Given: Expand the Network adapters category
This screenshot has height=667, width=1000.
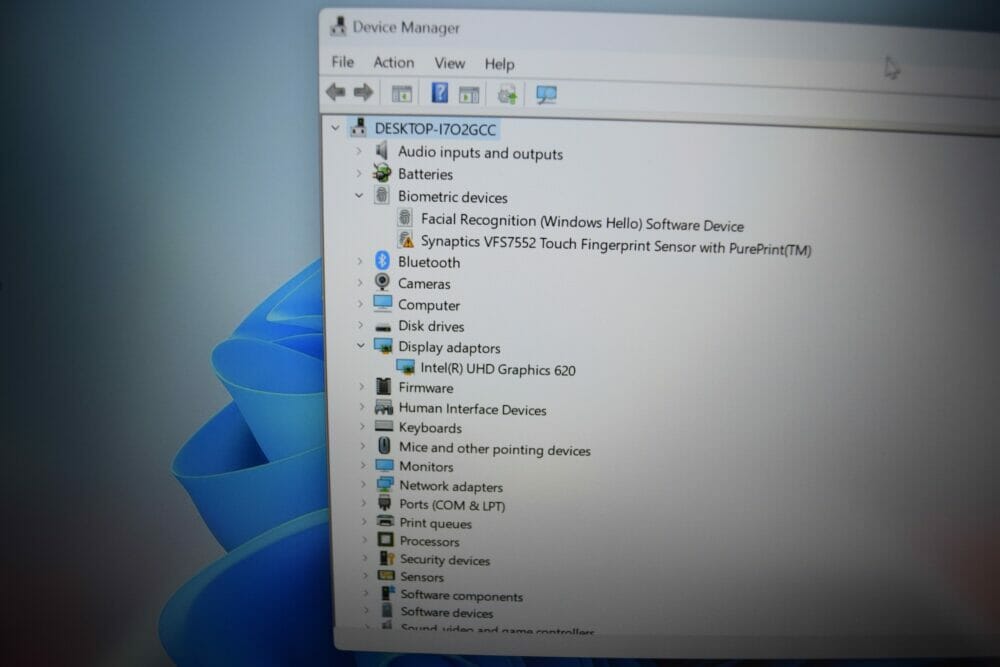Looking at the screenshot, I should pos(363,485).
